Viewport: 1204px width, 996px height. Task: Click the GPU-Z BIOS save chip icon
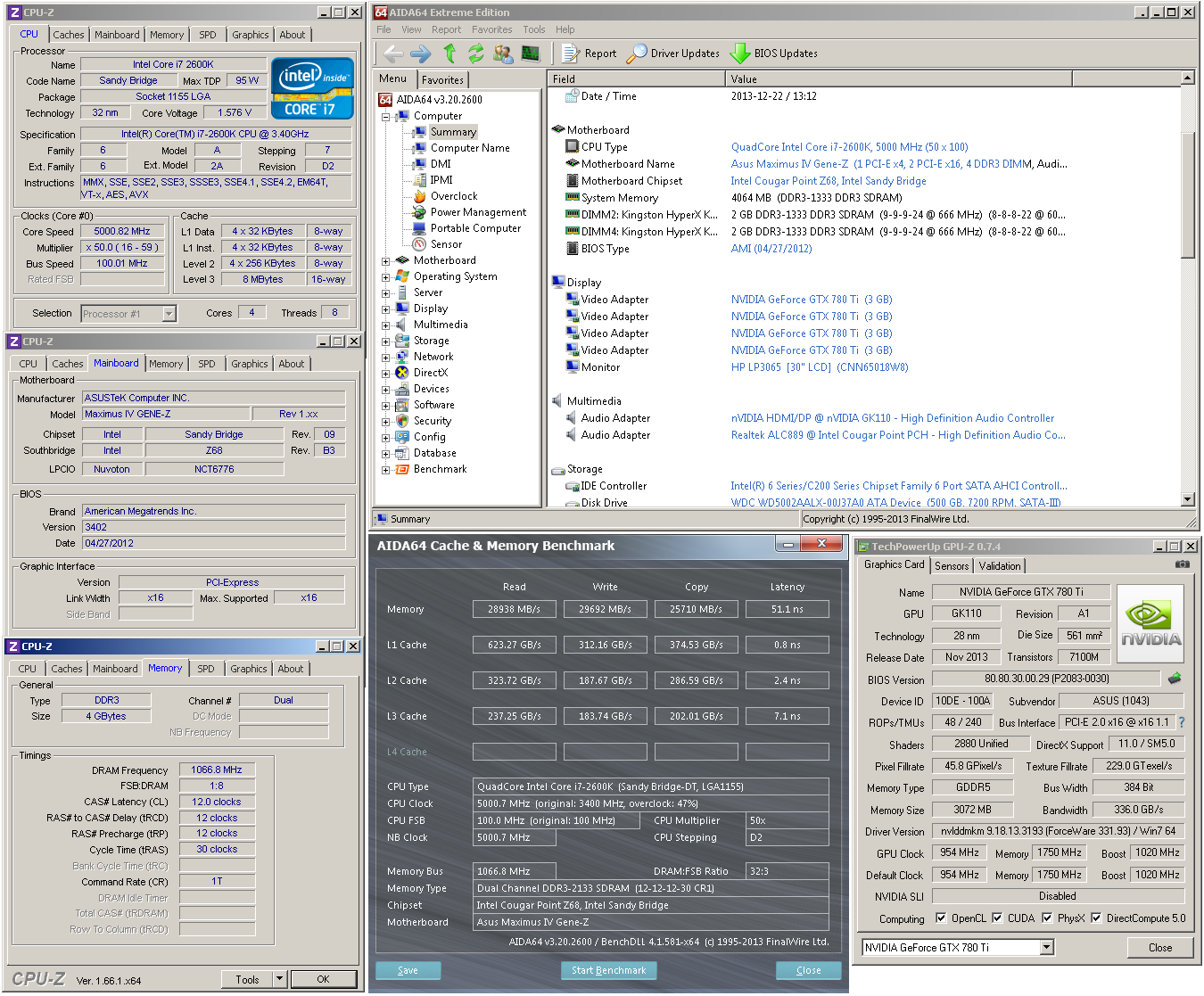[1175, 679]
